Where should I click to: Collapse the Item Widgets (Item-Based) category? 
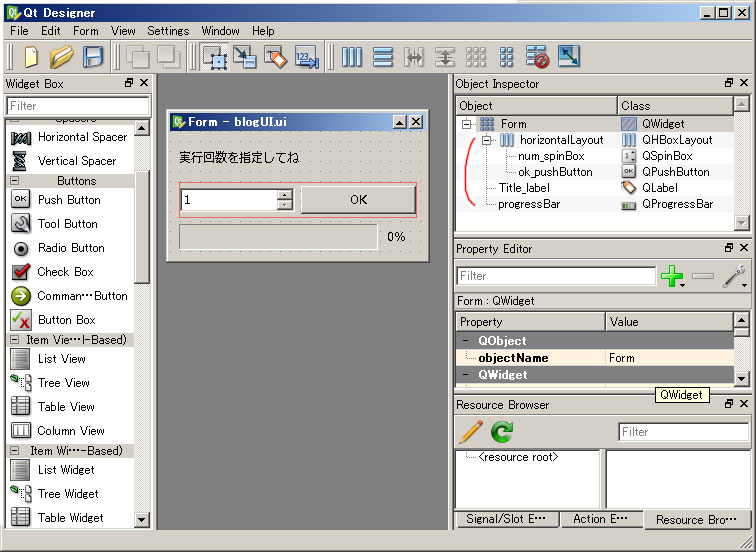click(x=14, y=451)
